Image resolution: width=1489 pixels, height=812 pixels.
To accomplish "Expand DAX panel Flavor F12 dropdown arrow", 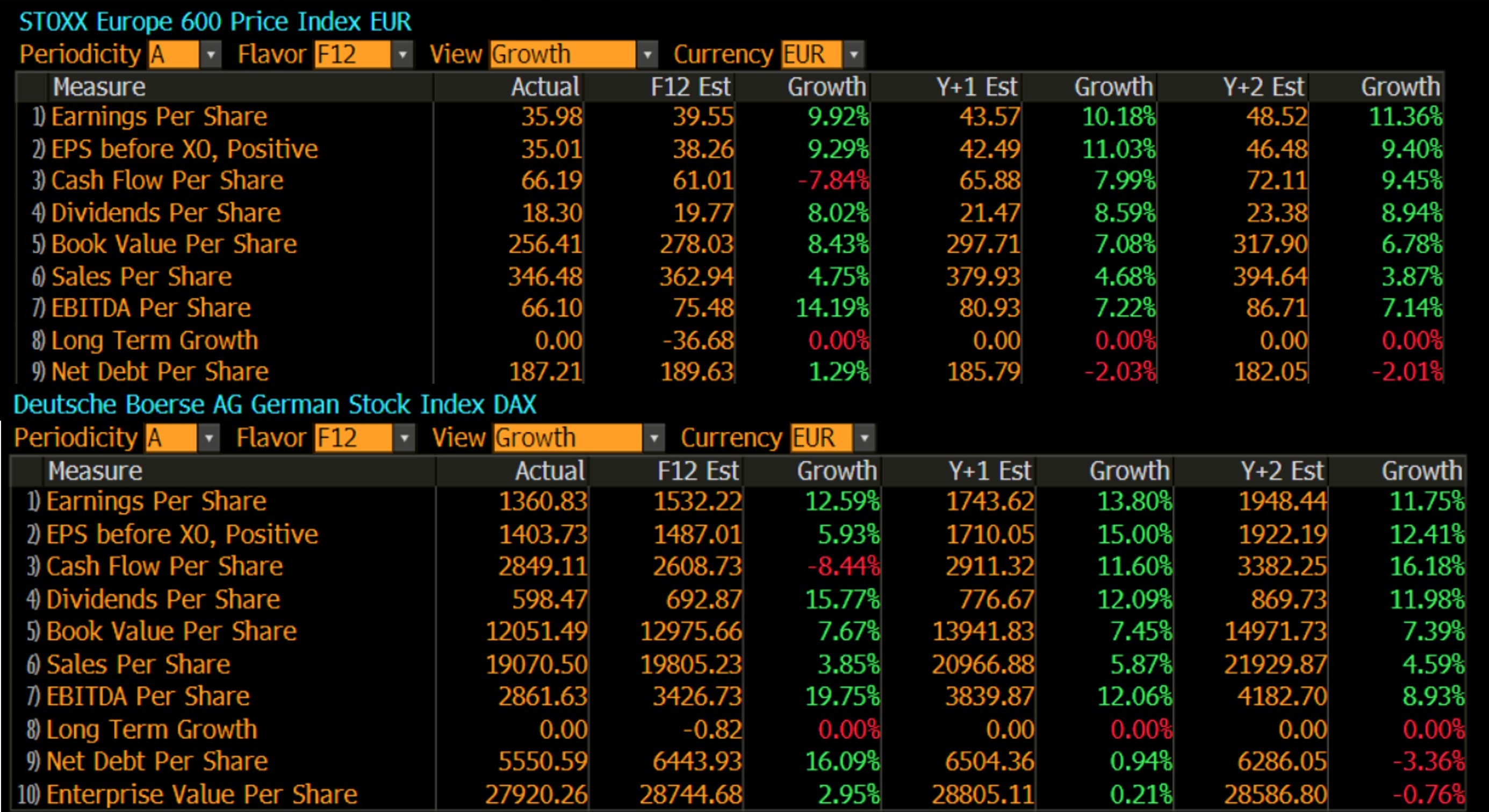I will (404, 438).
